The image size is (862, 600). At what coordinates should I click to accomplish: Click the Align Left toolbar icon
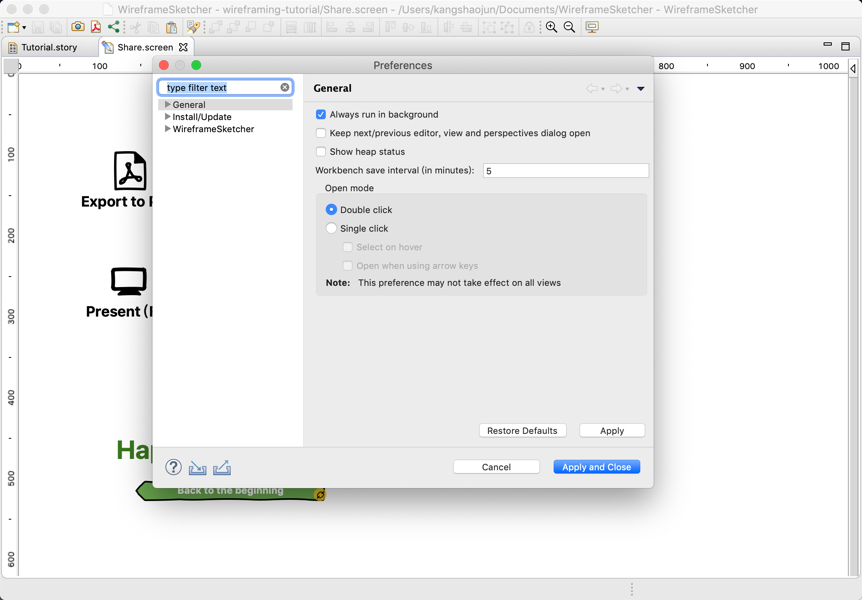click(331, 27)
